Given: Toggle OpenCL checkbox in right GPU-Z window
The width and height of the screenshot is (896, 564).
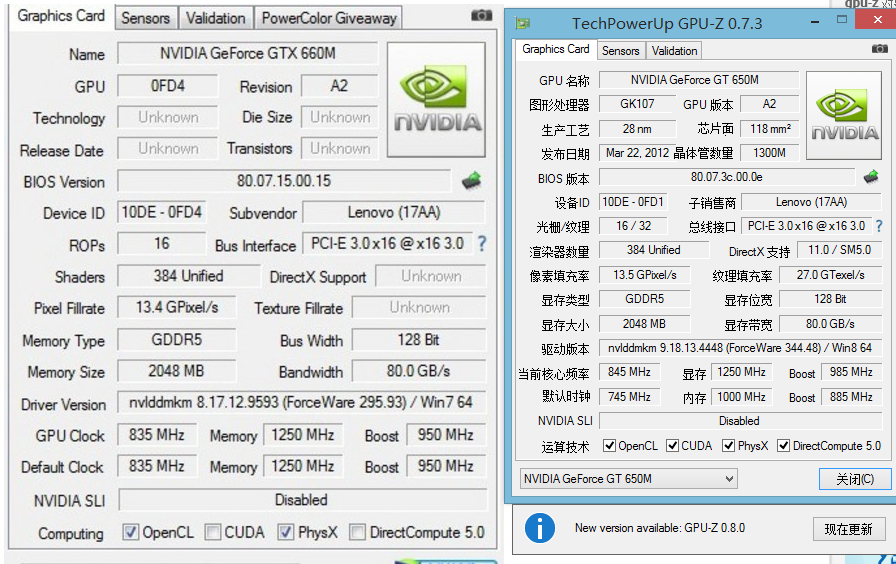Looking at the screenshot, I should coord(610,446).
